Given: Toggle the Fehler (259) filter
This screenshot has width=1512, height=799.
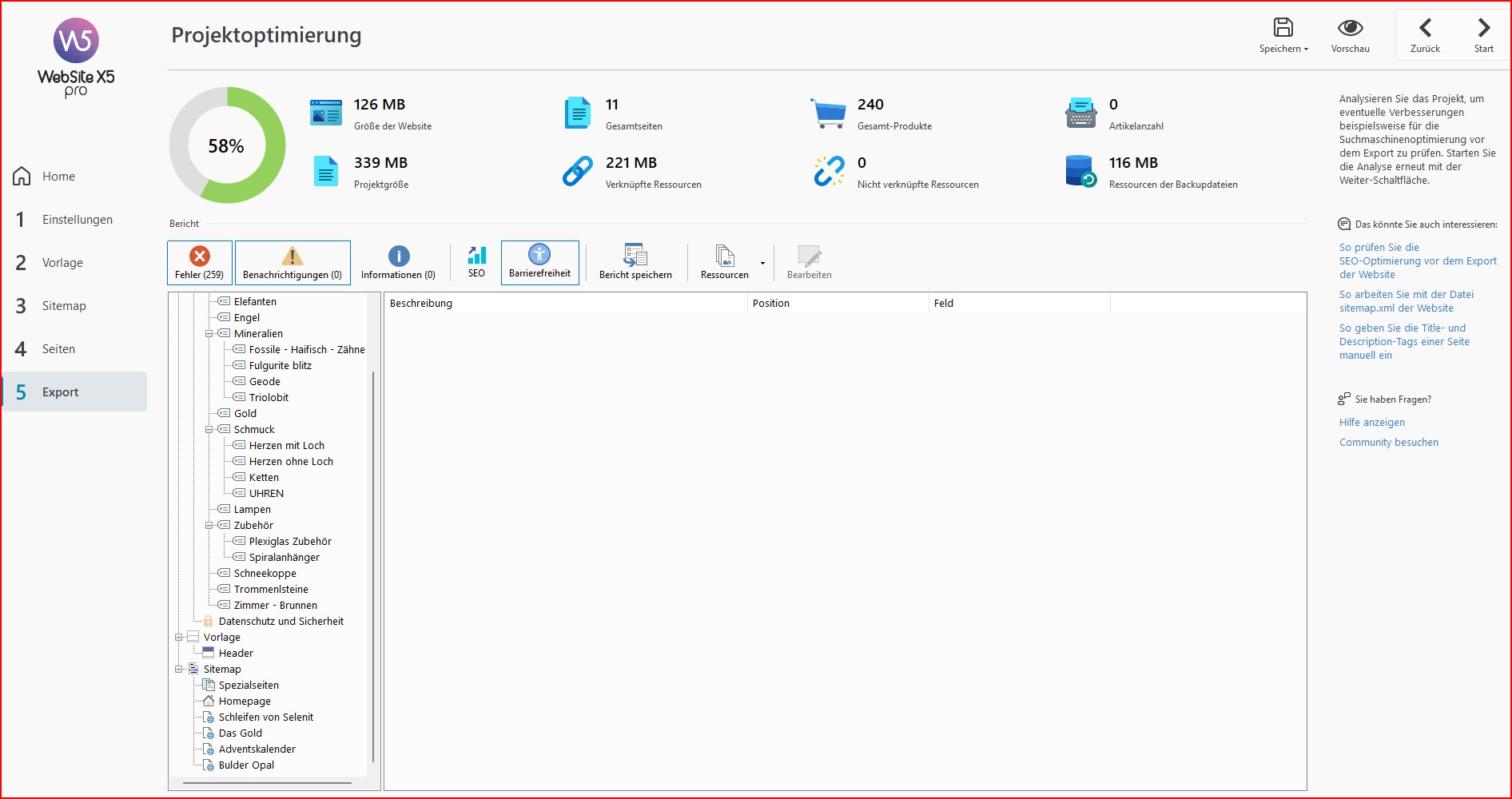Looking at the screenshot, I should click(x=200, y=263).
